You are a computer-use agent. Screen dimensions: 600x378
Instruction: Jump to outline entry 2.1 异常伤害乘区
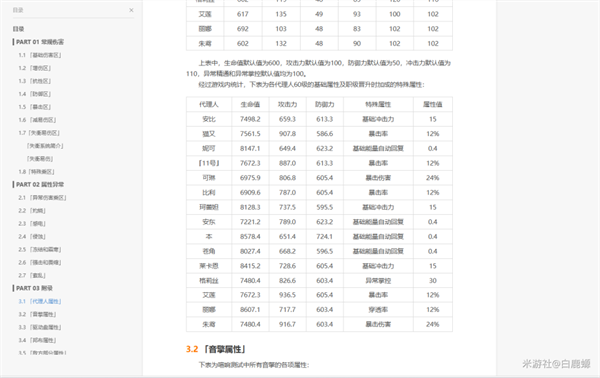(42, 198)
